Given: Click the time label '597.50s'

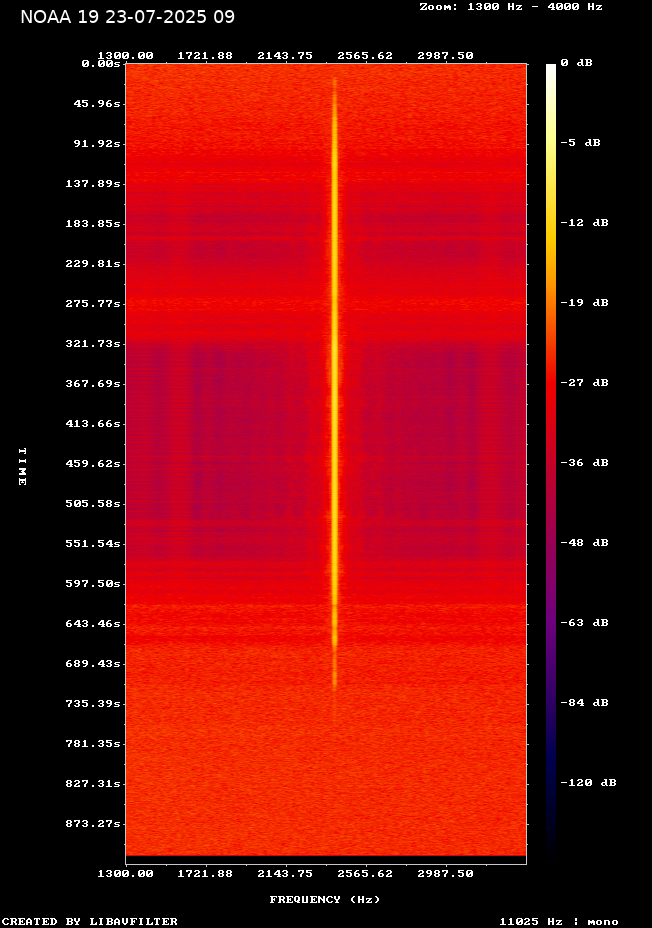Looking at the screenshot, I should [93, 584].
